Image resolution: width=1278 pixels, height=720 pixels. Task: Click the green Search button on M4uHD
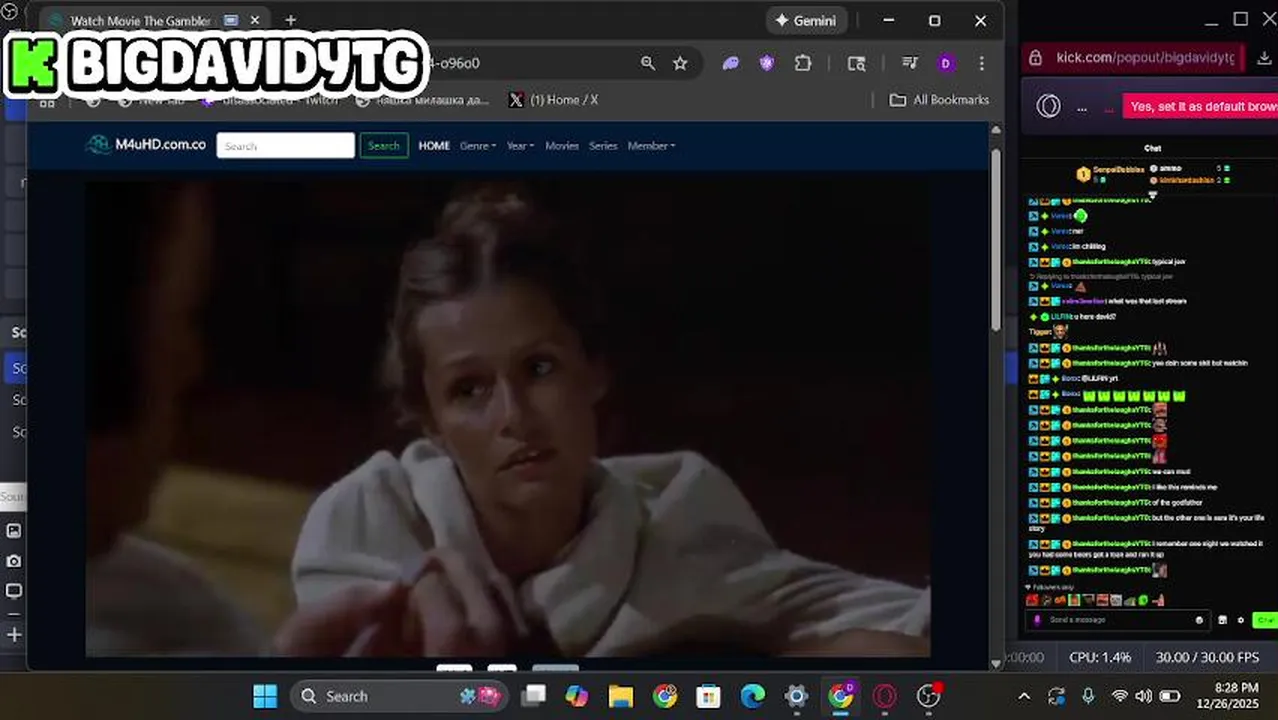pyautogui.click(x=383, y=146)
